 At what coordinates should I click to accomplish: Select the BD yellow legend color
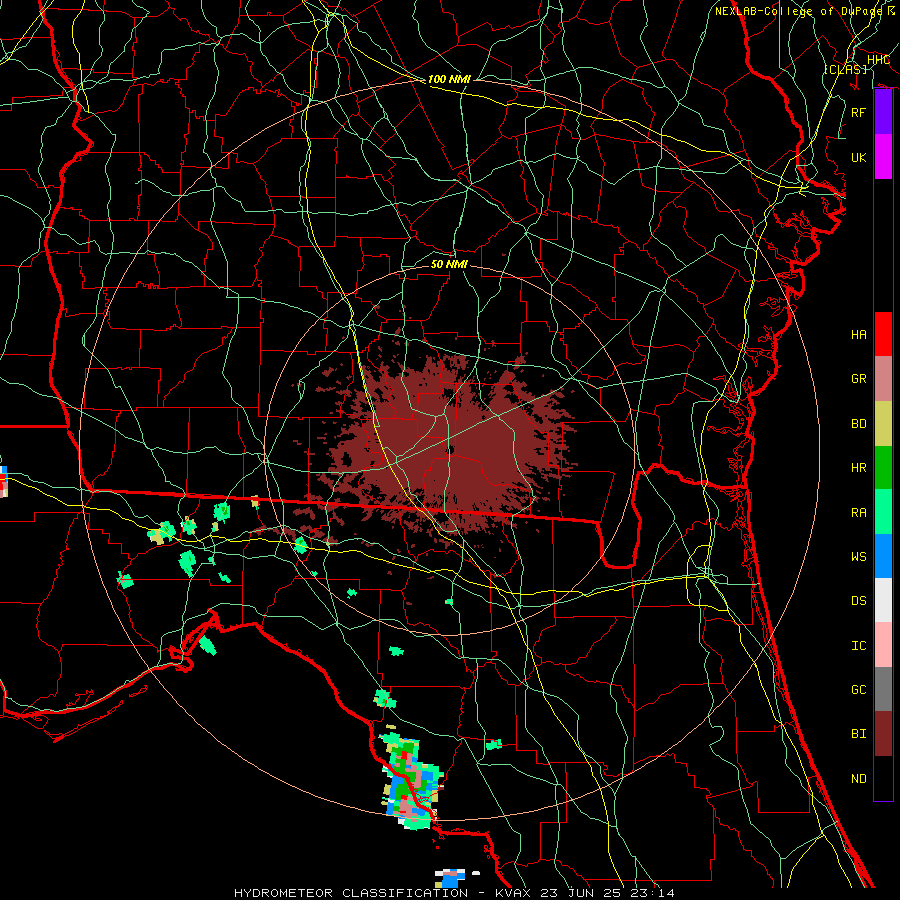[883, 424]
